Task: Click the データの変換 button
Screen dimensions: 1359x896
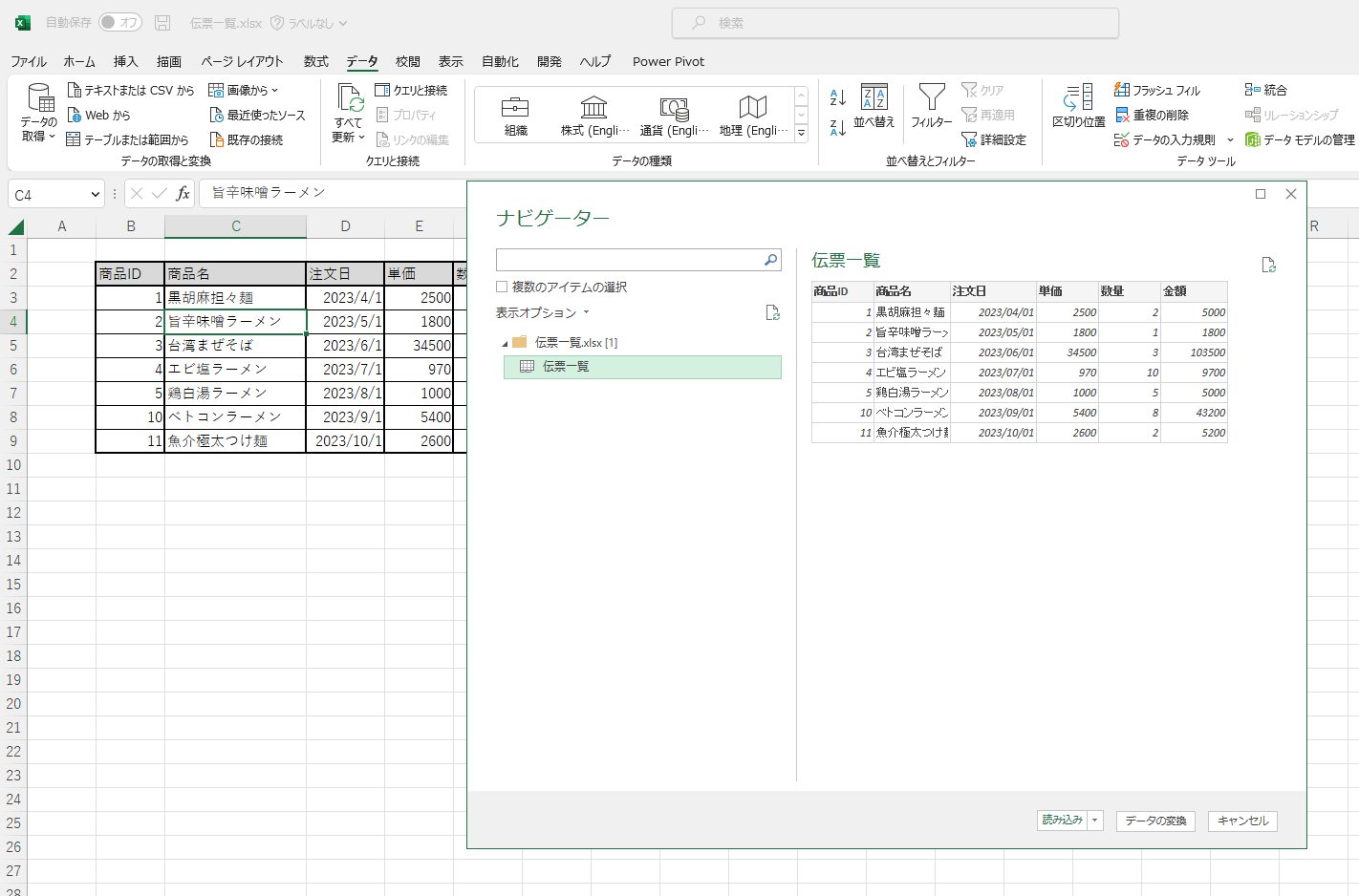Action: (1155, 820)
